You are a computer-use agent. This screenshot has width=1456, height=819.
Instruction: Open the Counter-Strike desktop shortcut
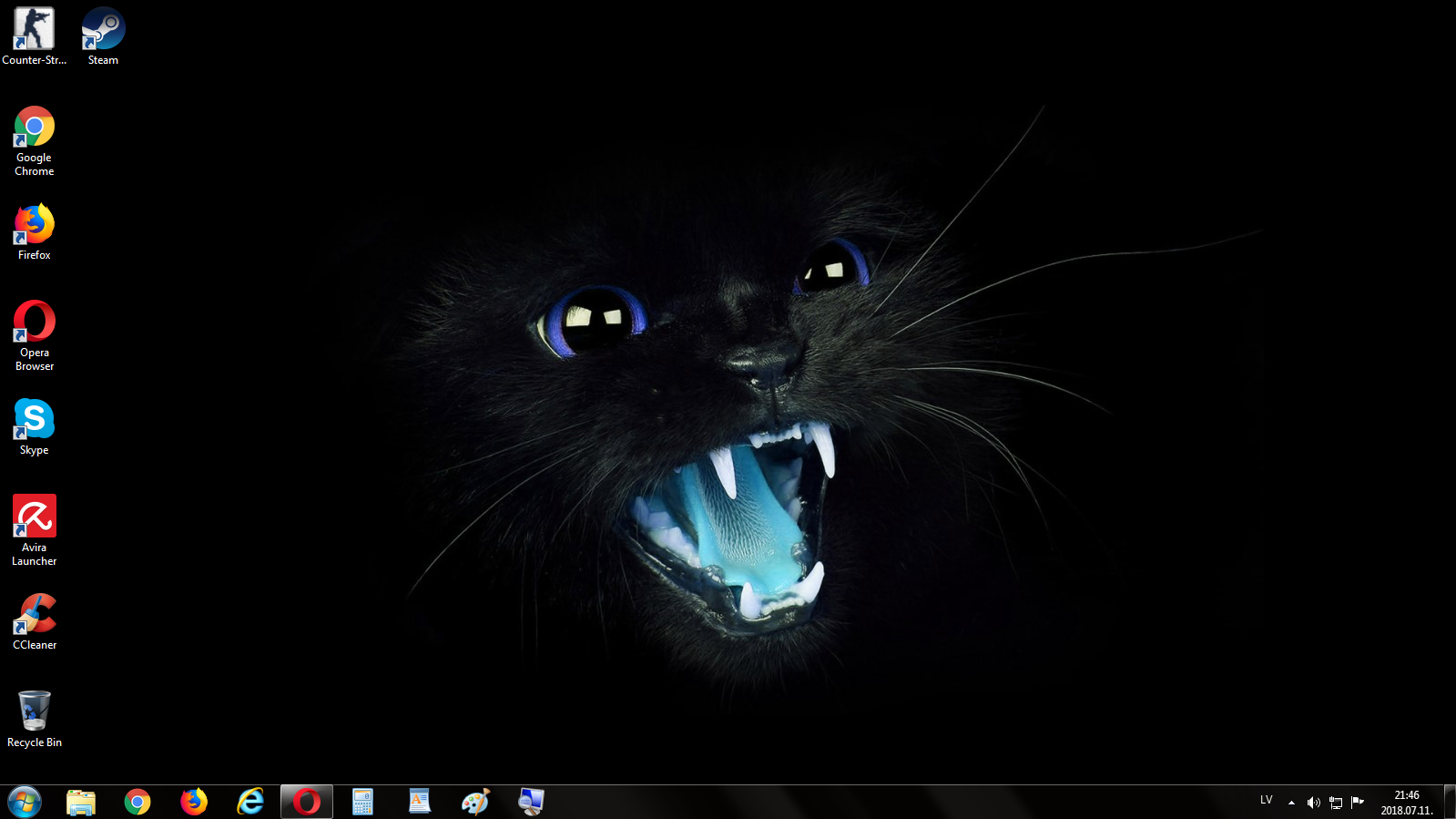(x=34, y=36)
